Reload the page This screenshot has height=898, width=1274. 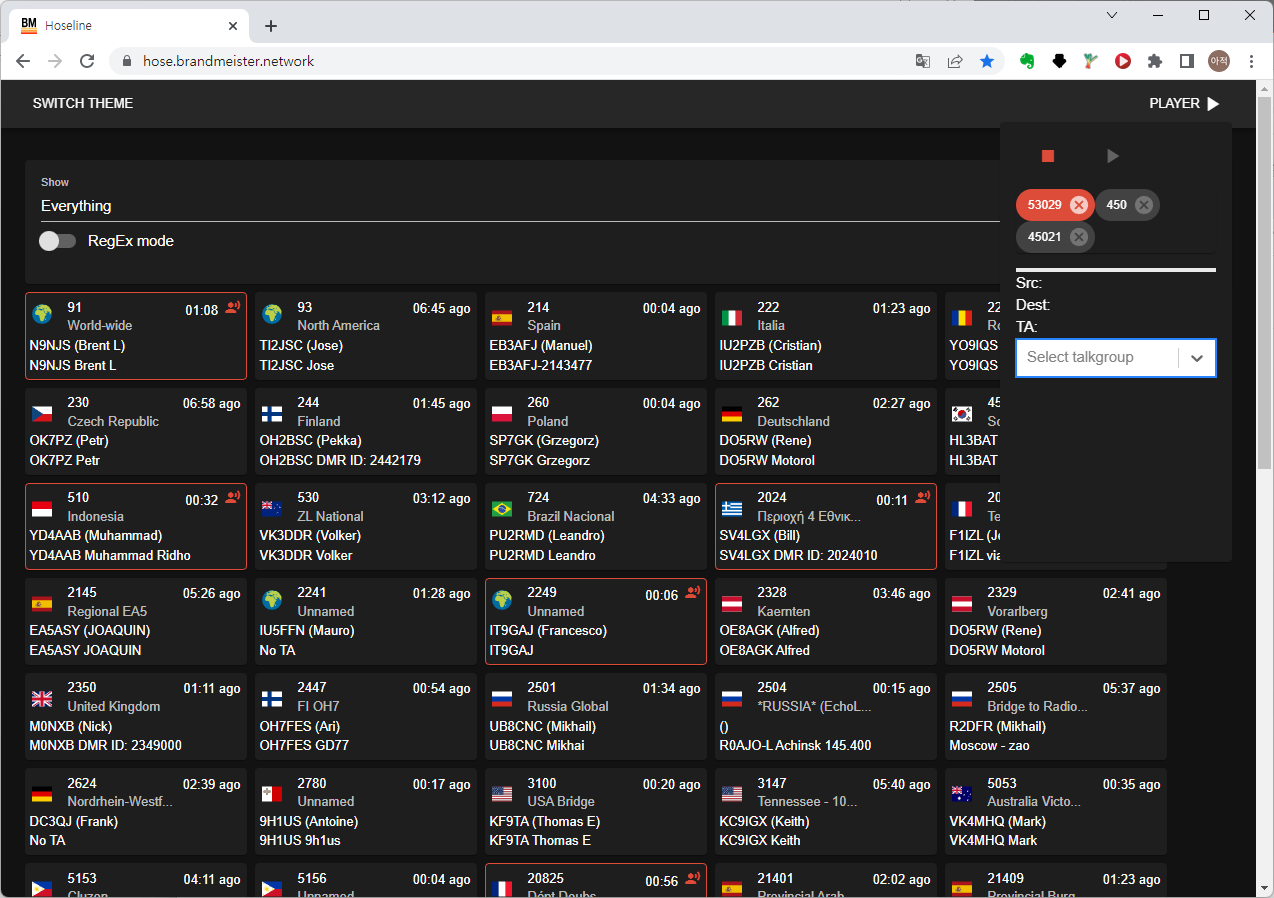click(x=87, y=61)
